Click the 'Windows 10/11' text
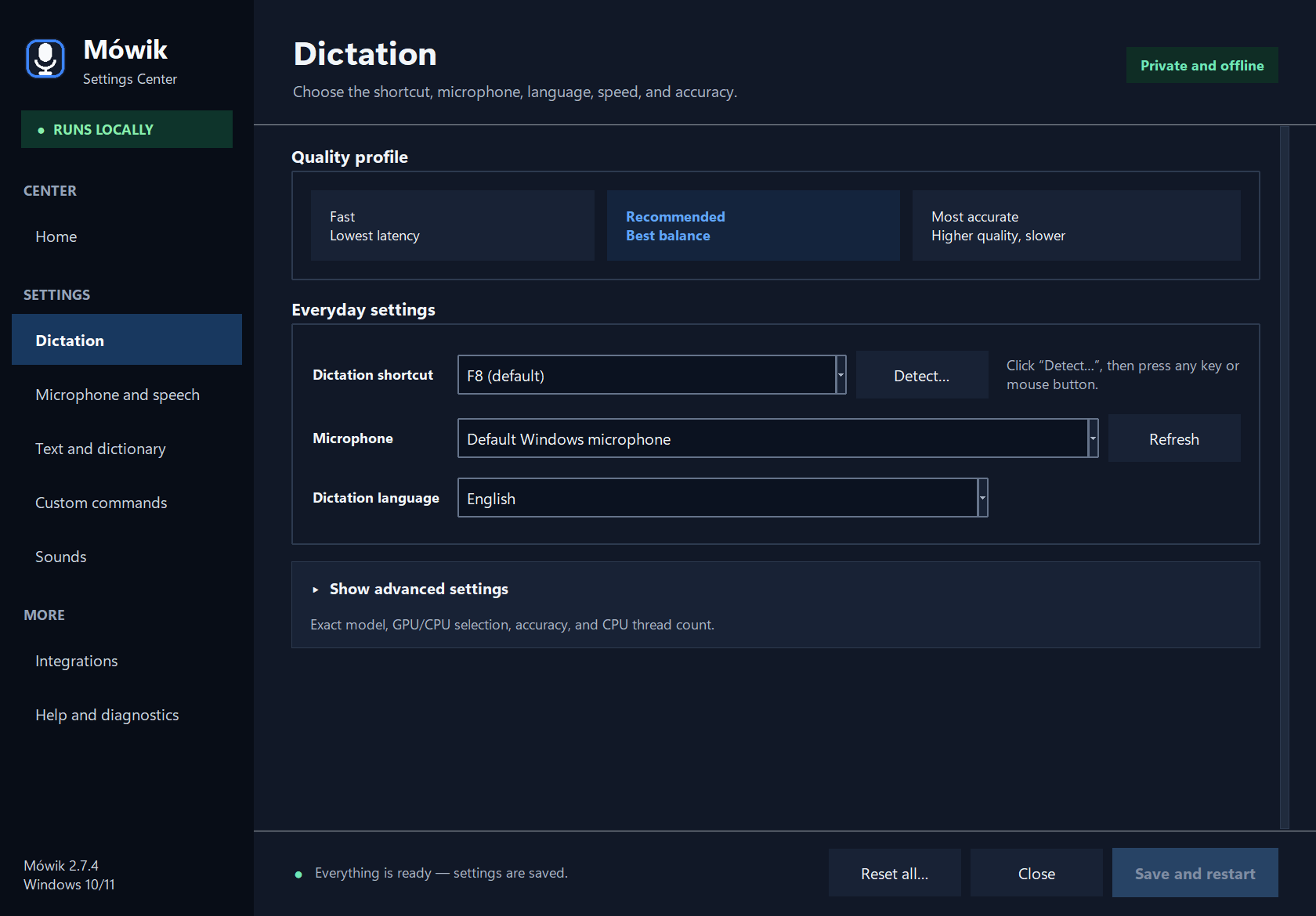This screenshot has height=916, width=1316. (69, 884)
